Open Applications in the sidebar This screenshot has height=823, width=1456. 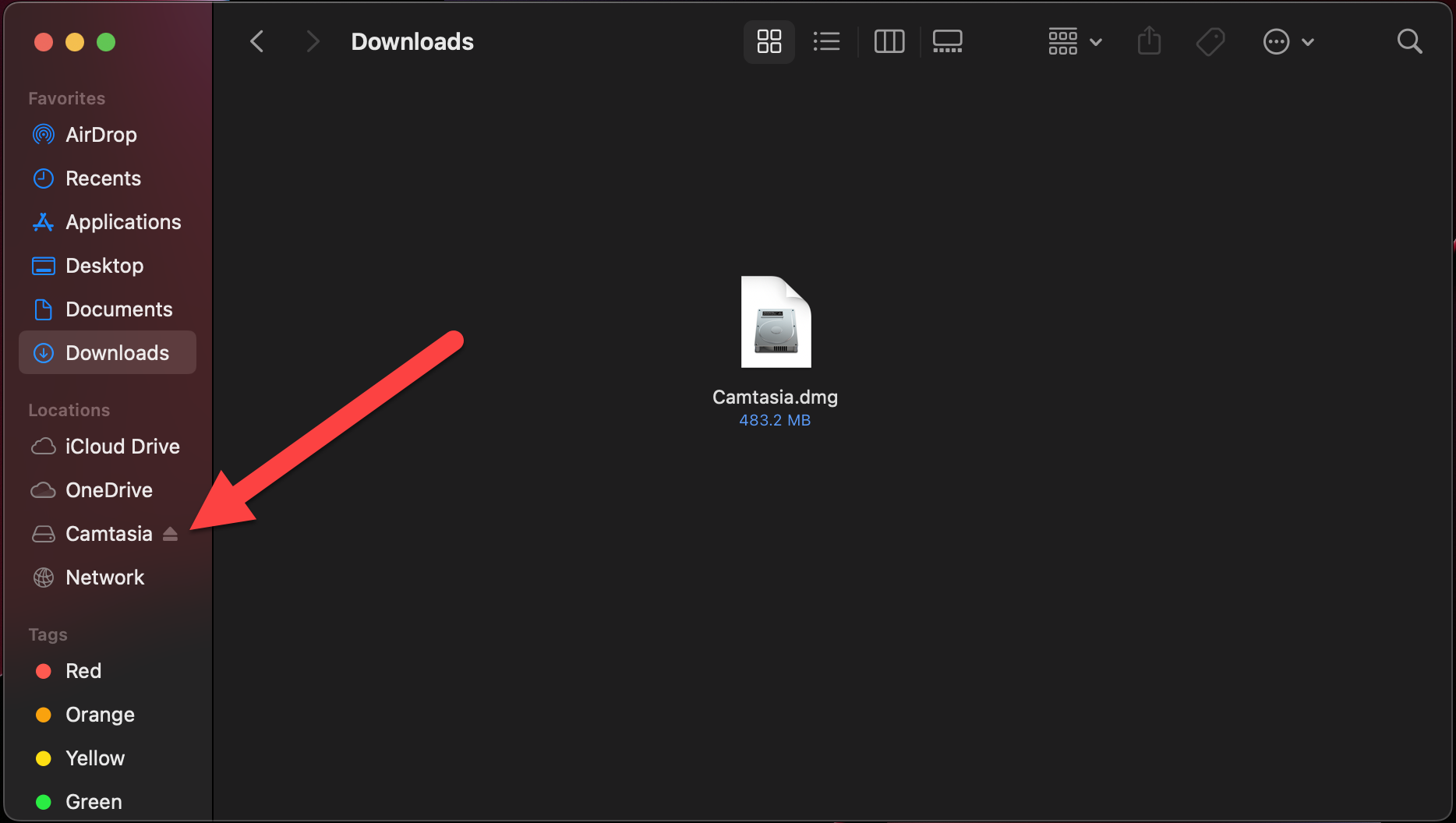coord(123,222)
